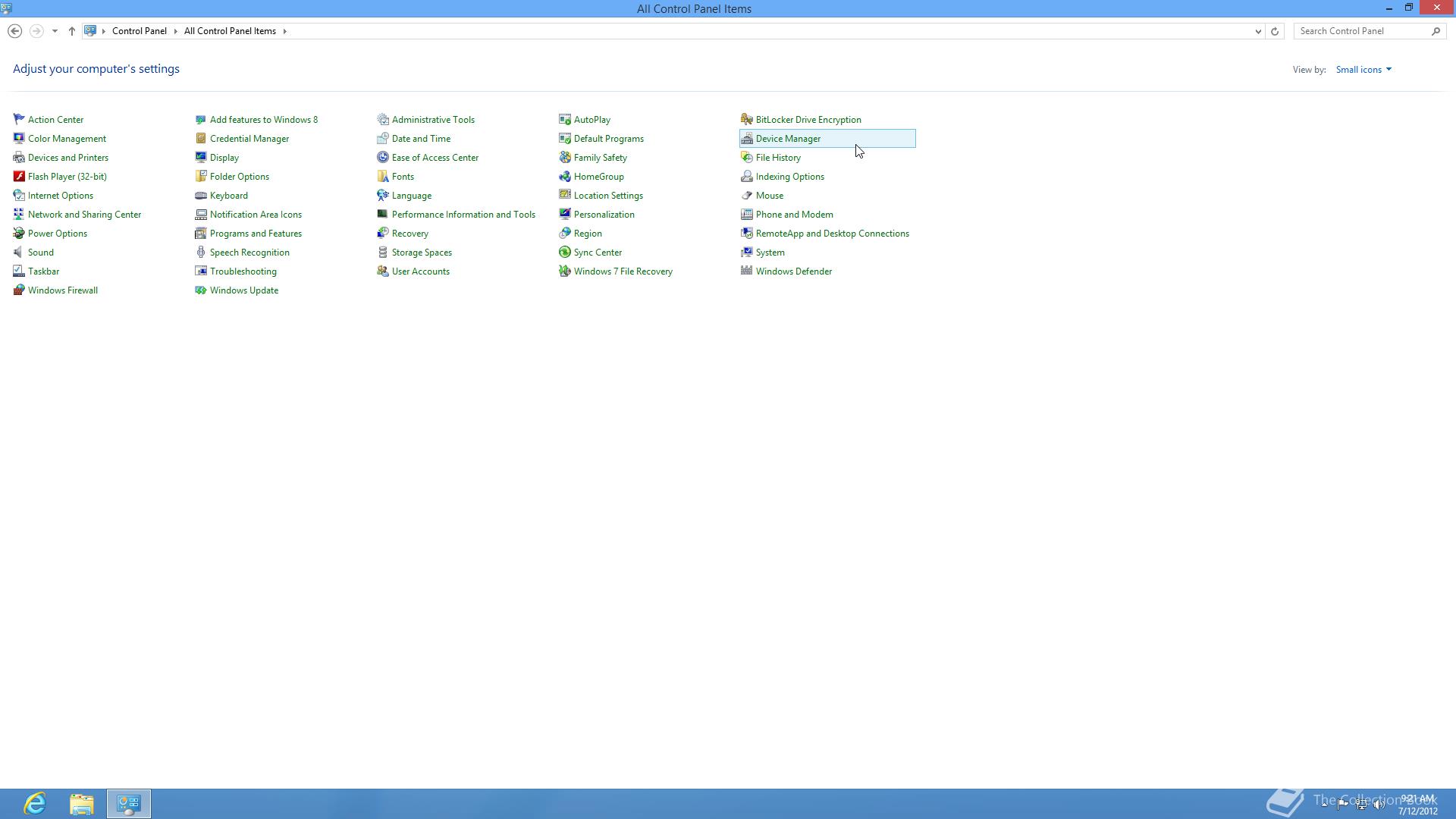
Task: Open Programs and Features
Action: pos(256,234)
